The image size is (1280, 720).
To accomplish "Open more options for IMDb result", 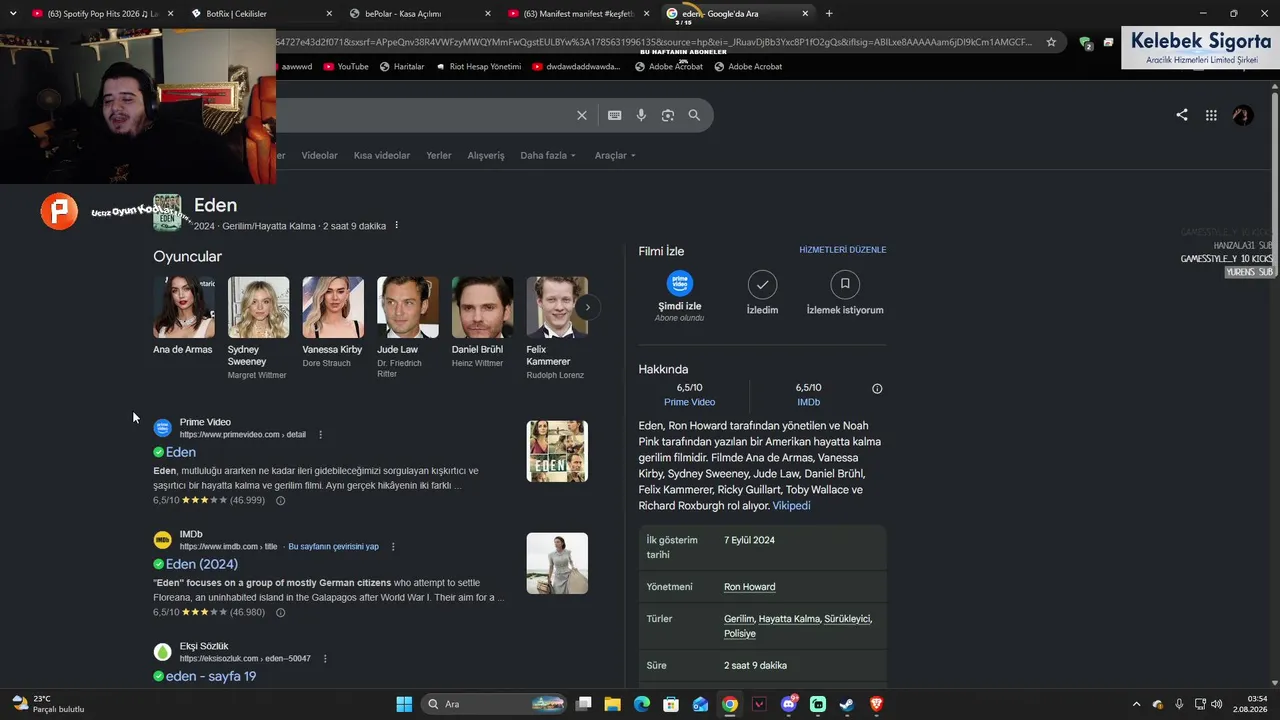I will coord(393,547).
